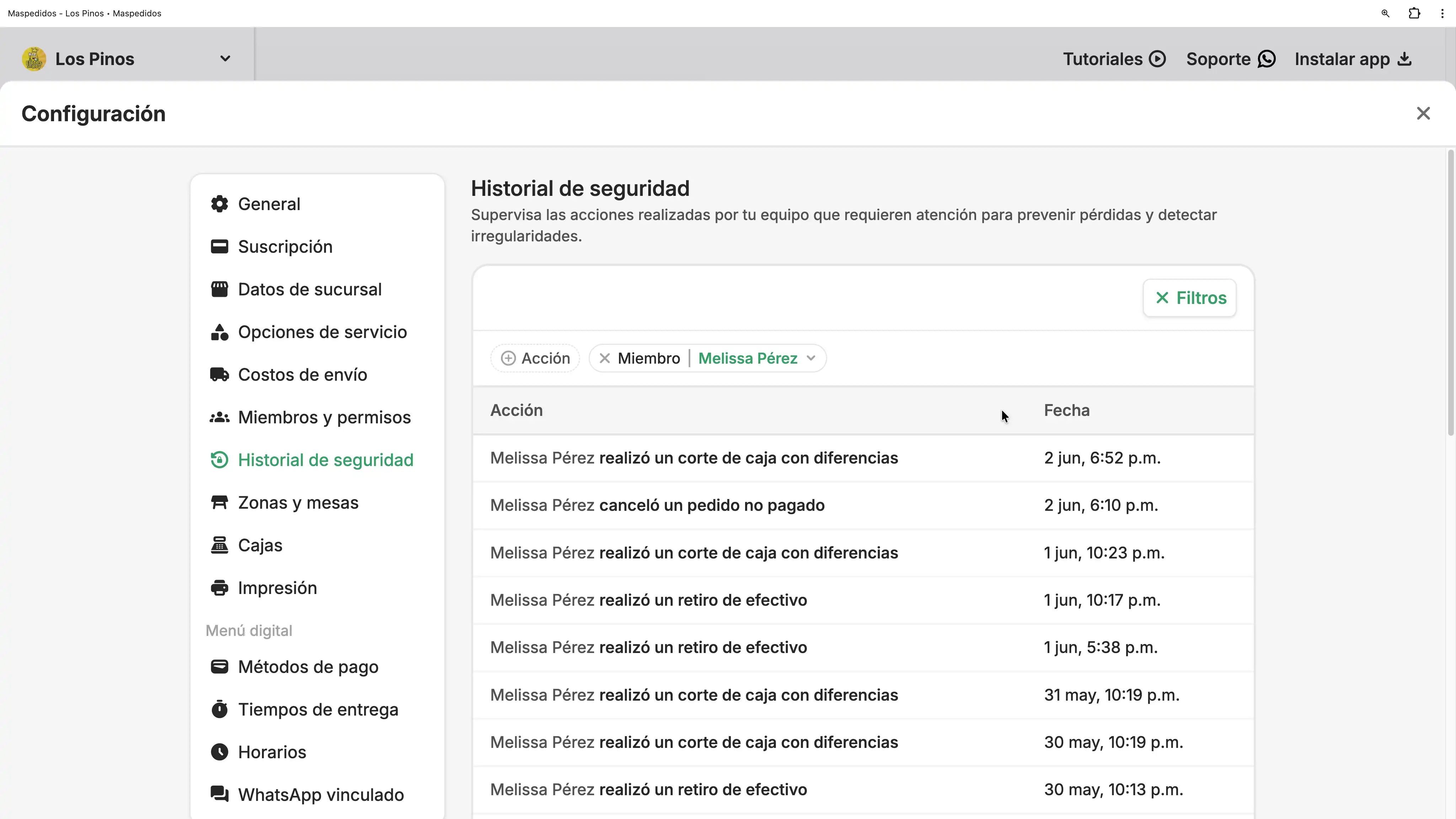This screenshot has height=819, width=1456.
Task: Click Instalar app
Action: tap(1353, 59)
